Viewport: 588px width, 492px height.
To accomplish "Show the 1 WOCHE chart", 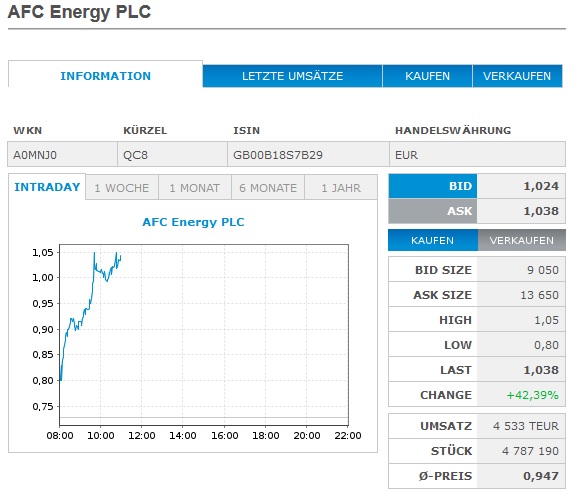I will [122, 188].
